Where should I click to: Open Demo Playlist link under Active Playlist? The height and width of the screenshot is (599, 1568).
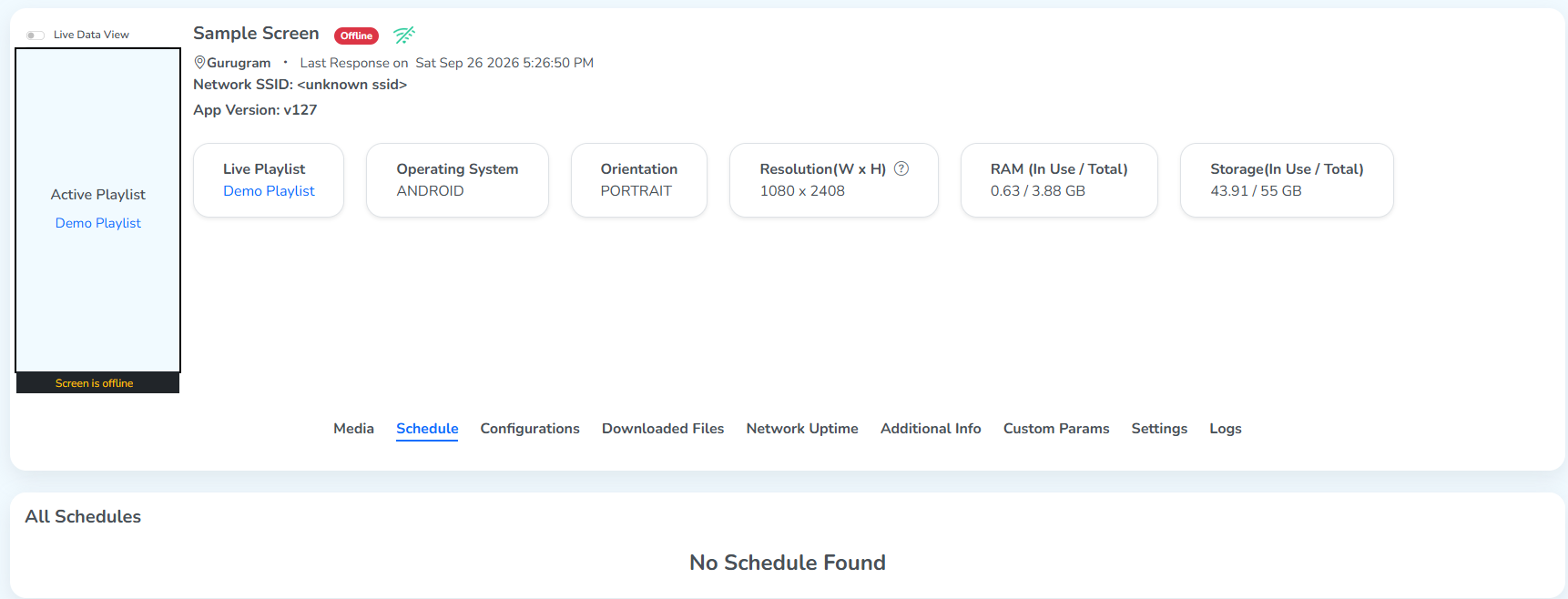coord(98,223)
